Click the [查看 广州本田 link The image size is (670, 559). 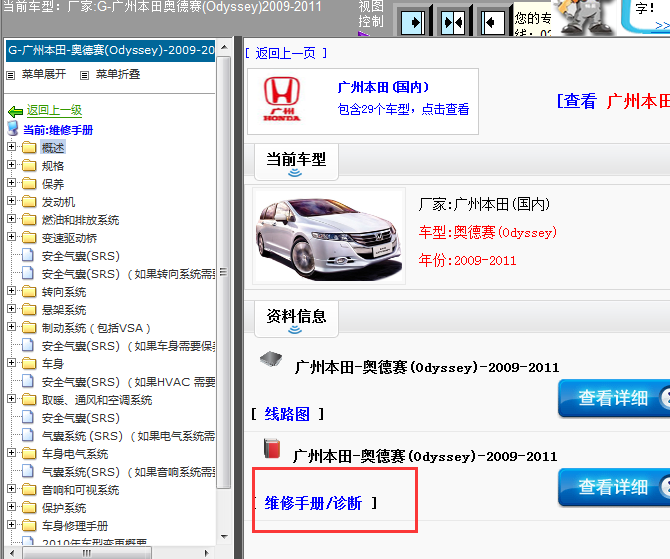point(613,102)
